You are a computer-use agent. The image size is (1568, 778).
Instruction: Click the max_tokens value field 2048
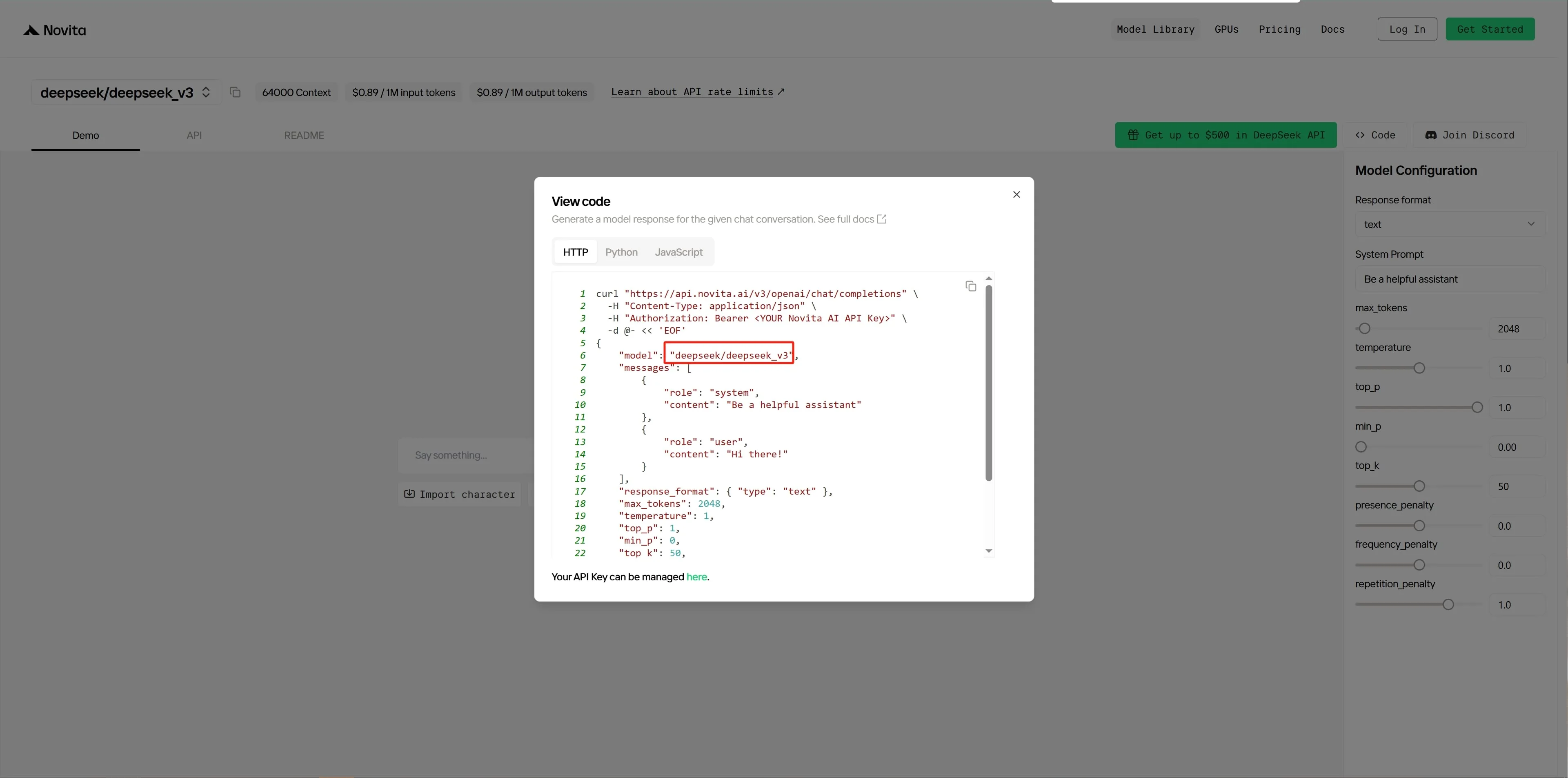coord(1516,329)
